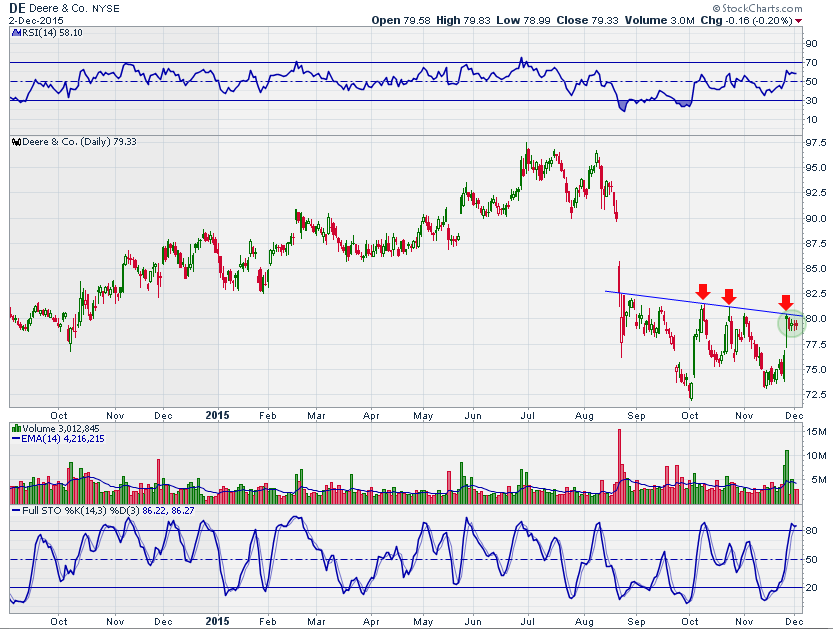Click the July price peak candlestick near 97.5
Screen dimensions: 833x629
[527, 159]
